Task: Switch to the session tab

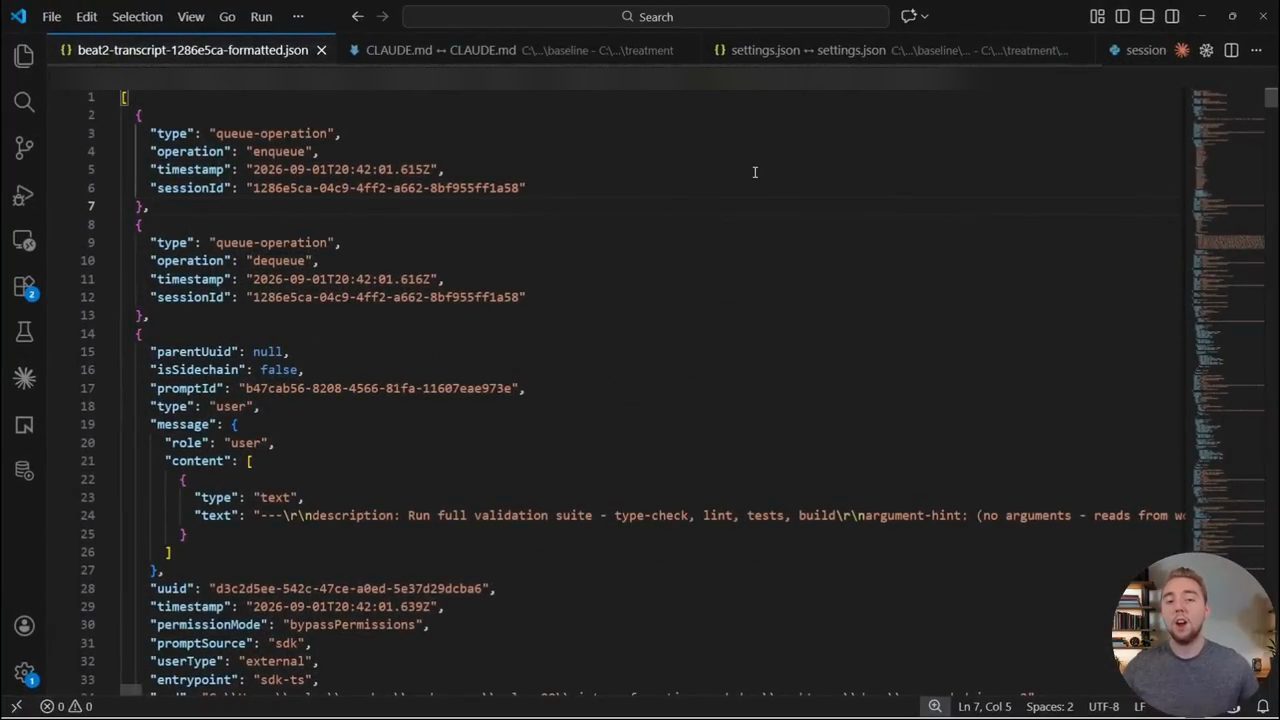Action: (1136, 50)
